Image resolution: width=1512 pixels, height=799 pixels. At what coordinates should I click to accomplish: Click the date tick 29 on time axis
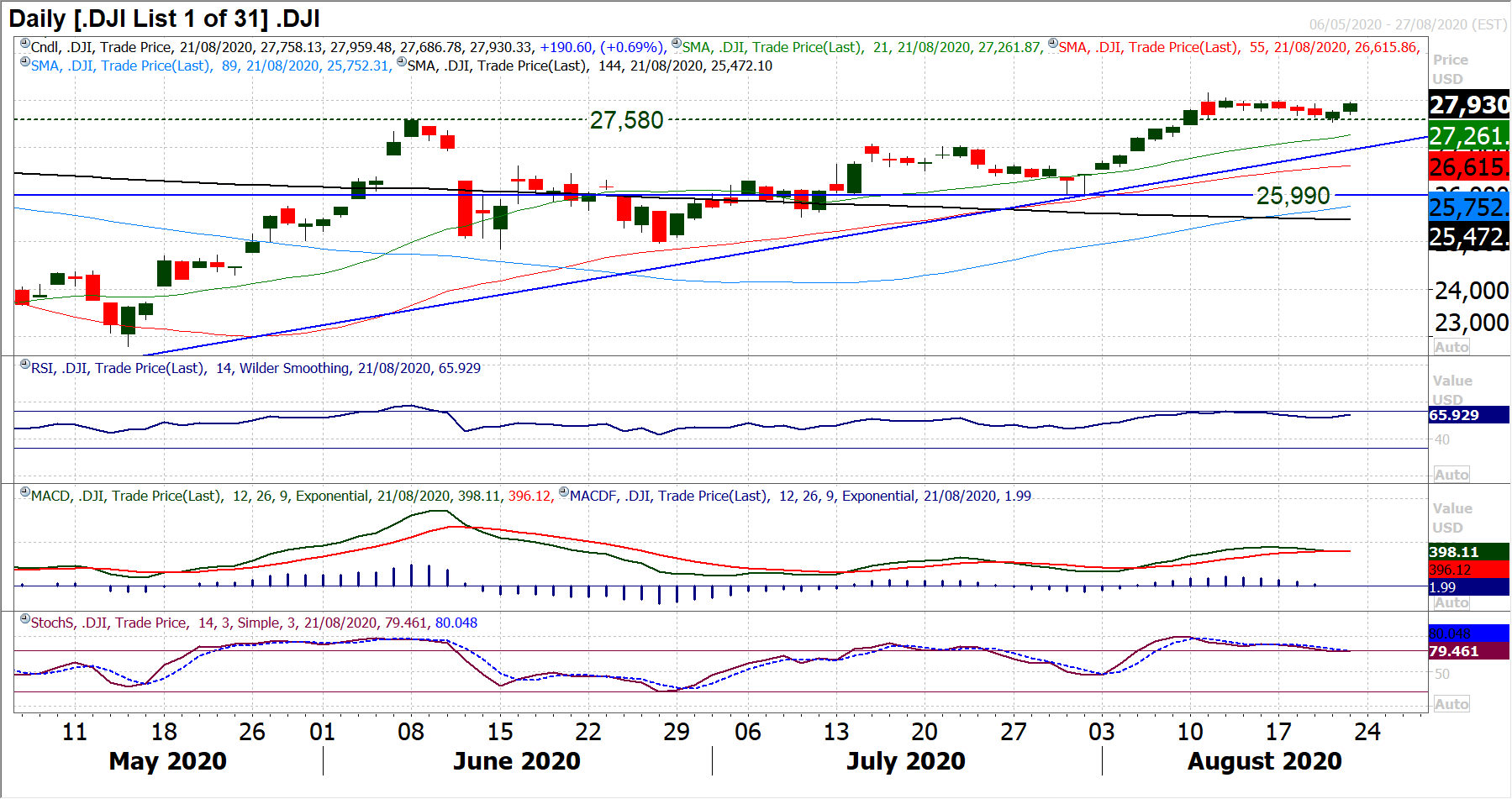tap(677, 732)
